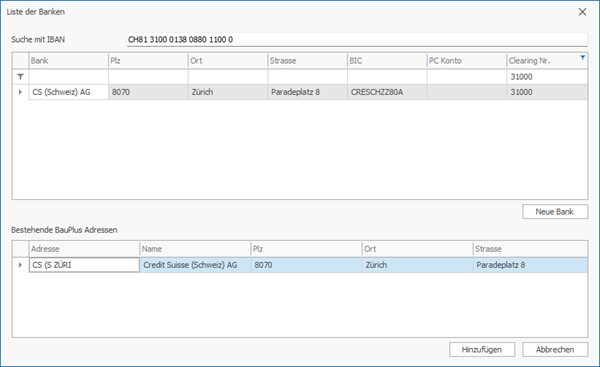Image resolution: width=600 pixels, height=367 pixels.
Task: Select the 8070 Plz cell in bank list
Action: point(148,92)
